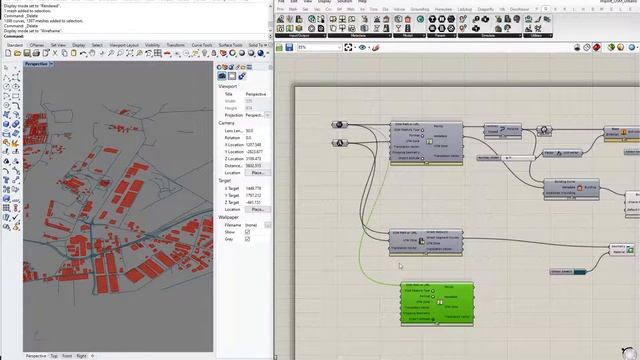Click the Lens Length value field
640x360 pixels.
258,131
